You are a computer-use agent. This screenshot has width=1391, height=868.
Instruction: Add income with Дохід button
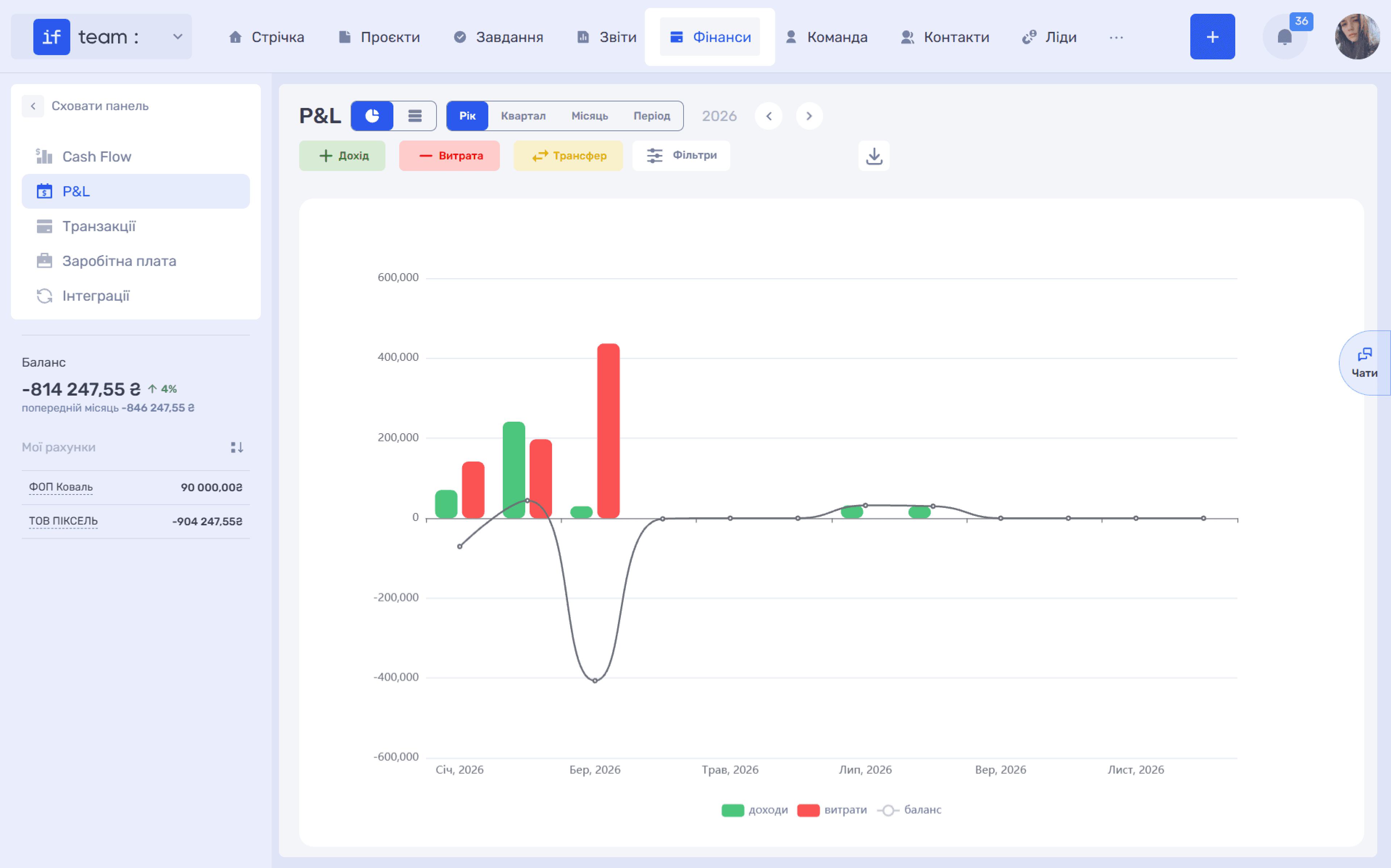tap(342, 155)
